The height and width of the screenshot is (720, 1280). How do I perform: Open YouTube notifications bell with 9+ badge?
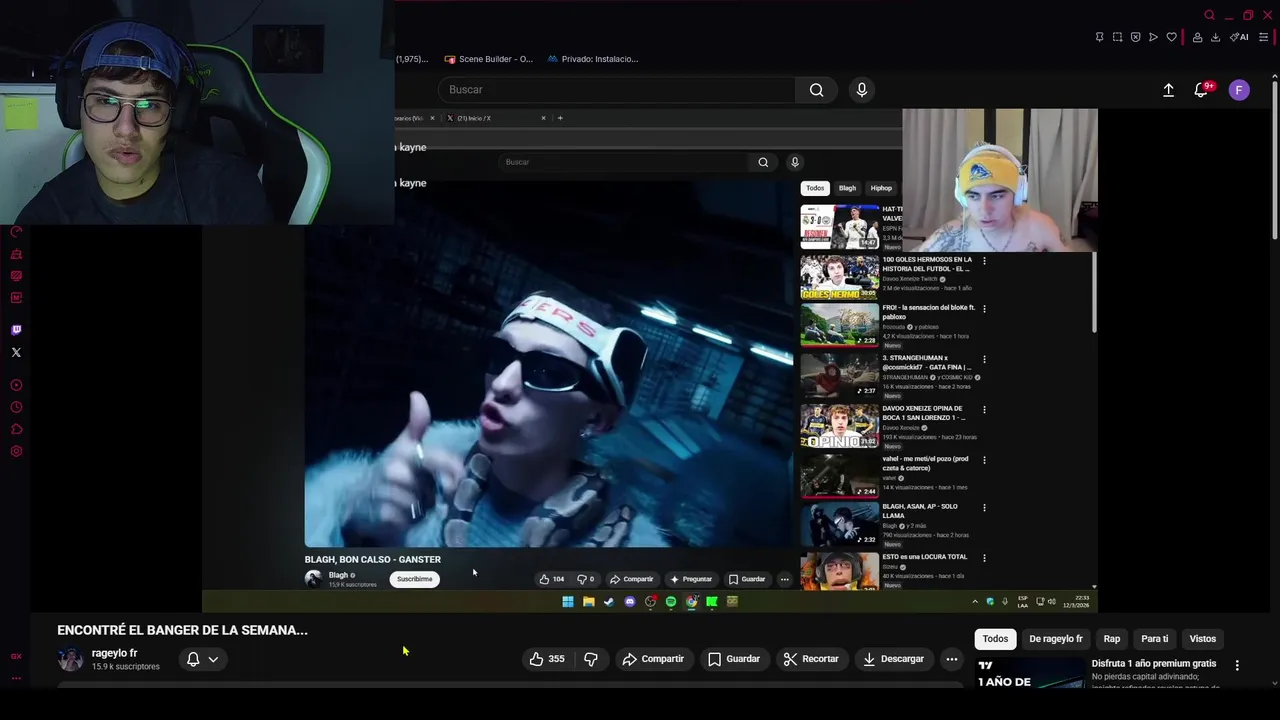pyautogui.click(x=1202, y=90)
